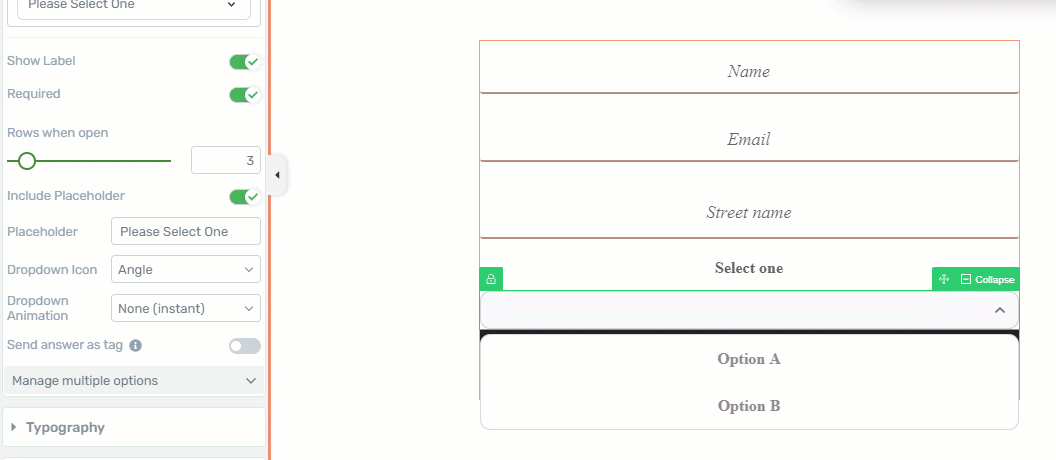Click the move handle icon beside Collapse
Screen dimensions: 1056x460
(944, 279)
